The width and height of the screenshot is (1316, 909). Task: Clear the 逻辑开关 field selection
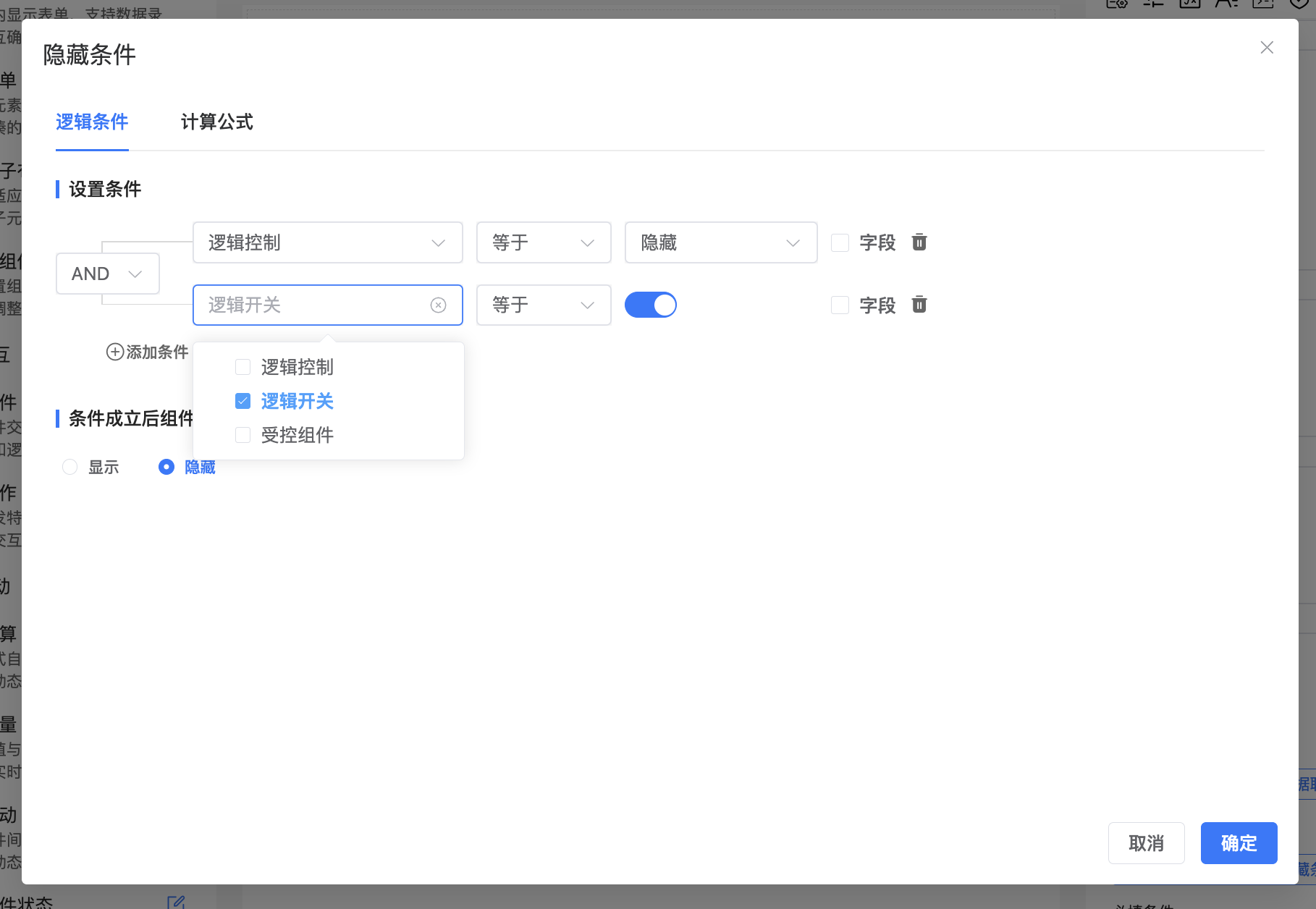438,305
